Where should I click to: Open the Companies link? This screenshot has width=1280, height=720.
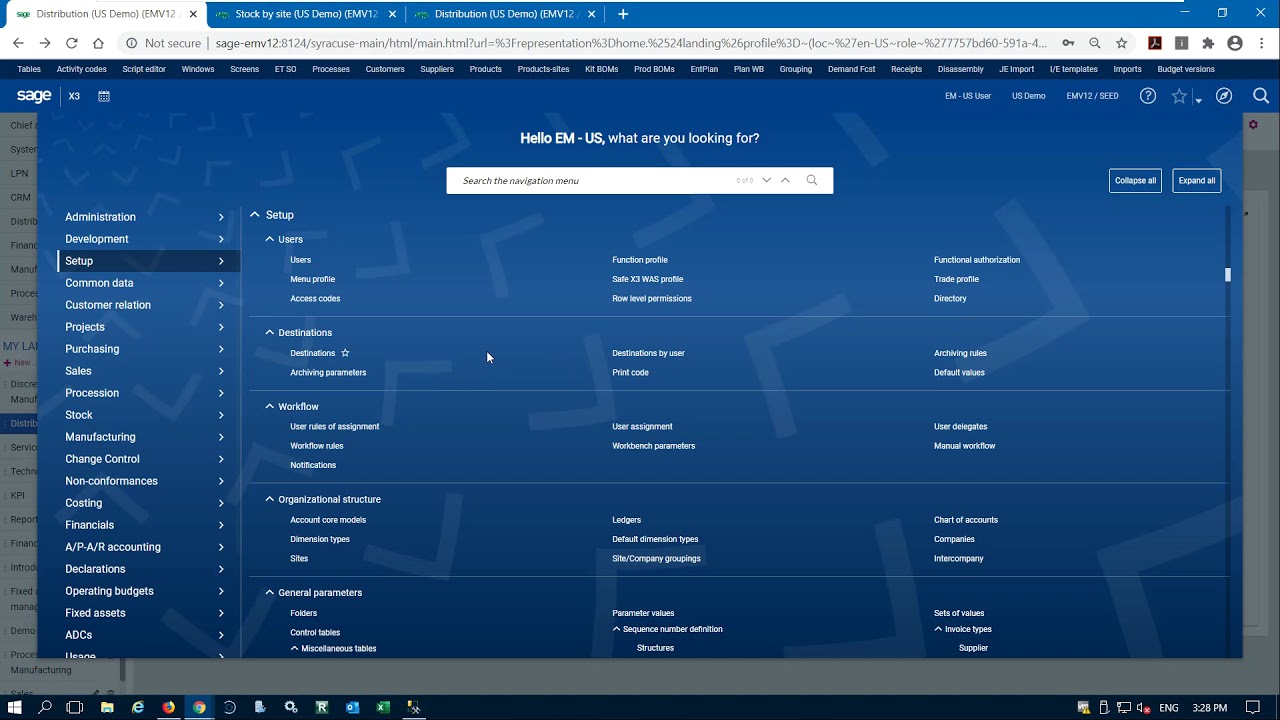[954, 539]
